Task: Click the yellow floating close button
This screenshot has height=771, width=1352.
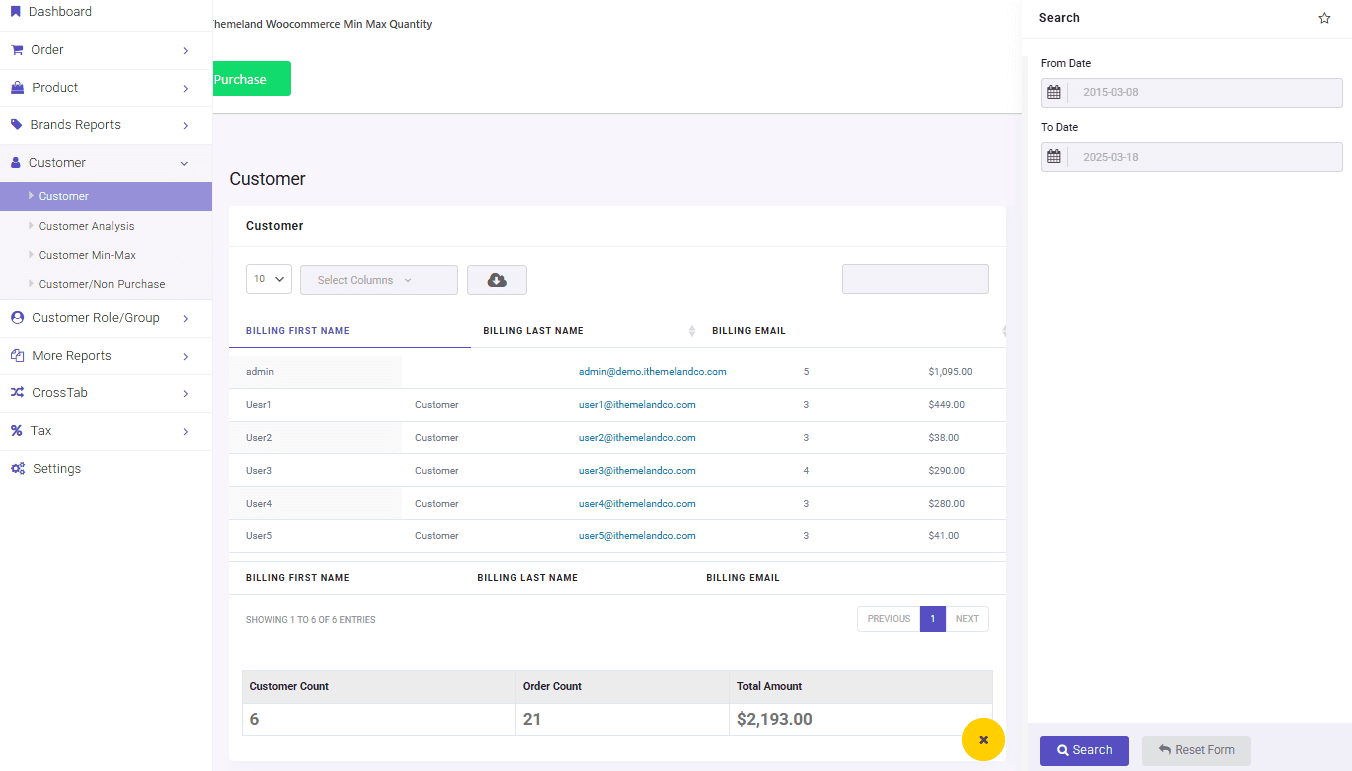Action: [983, 739]
